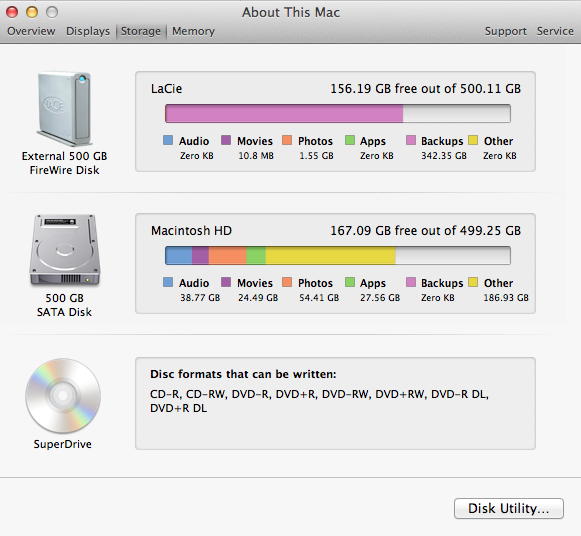Image resolution: width=581 pixels, height=536 pixels.
Task: Click the 'LaCie' volume name
Action: pyautogui.click(x=166, y=89)
